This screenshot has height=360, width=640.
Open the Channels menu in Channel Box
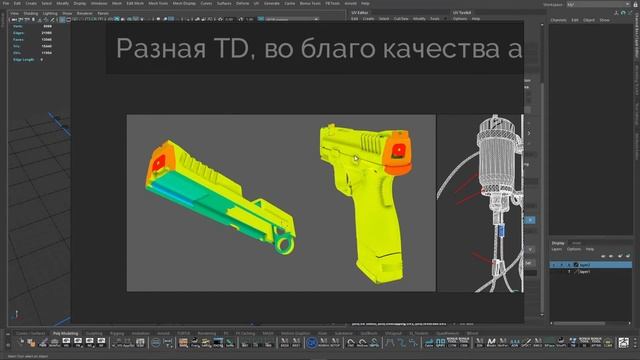coord(558,20)
